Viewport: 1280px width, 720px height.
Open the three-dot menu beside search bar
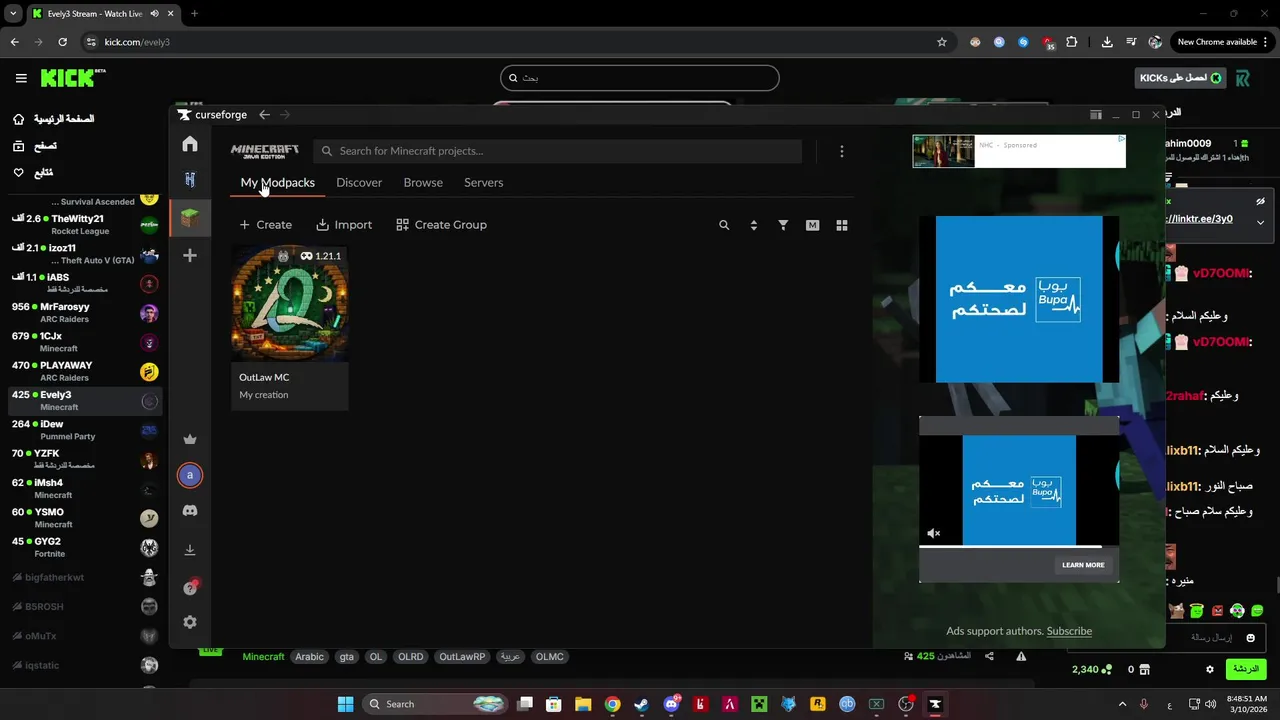pyautogui.click(x=842, y=151)
